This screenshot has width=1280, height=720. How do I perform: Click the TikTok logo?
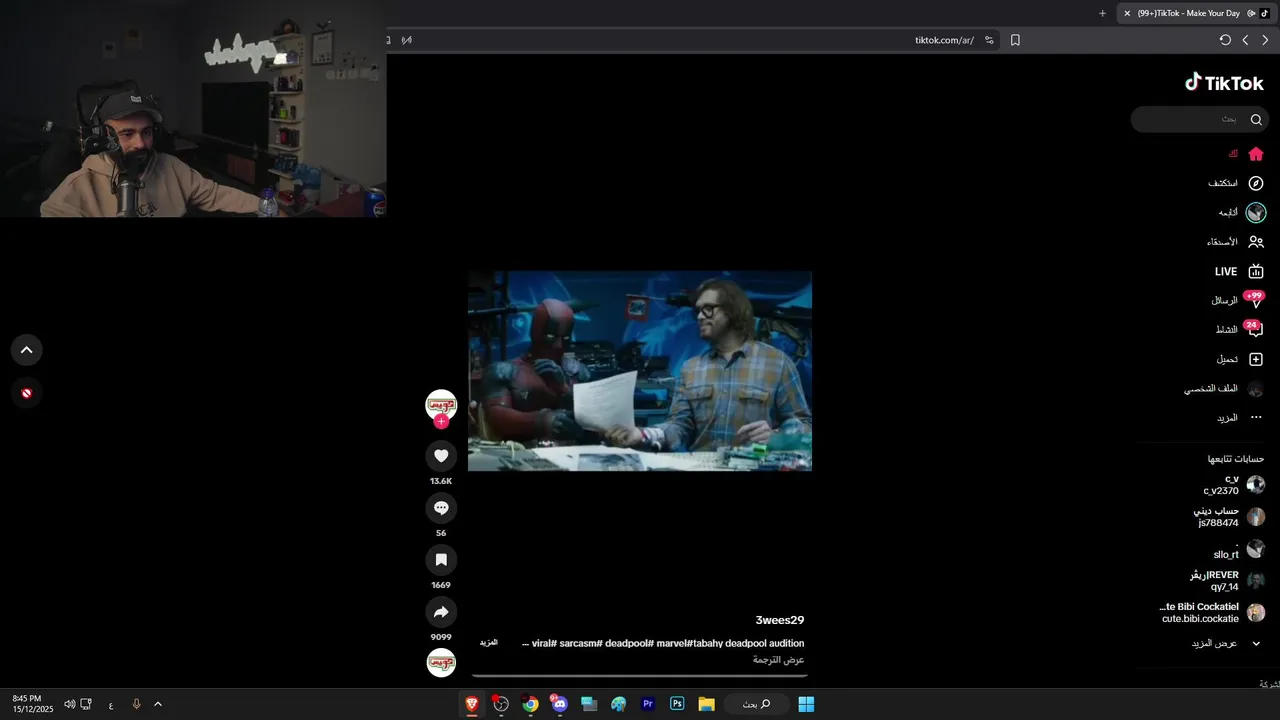[x=1224, y=83]
